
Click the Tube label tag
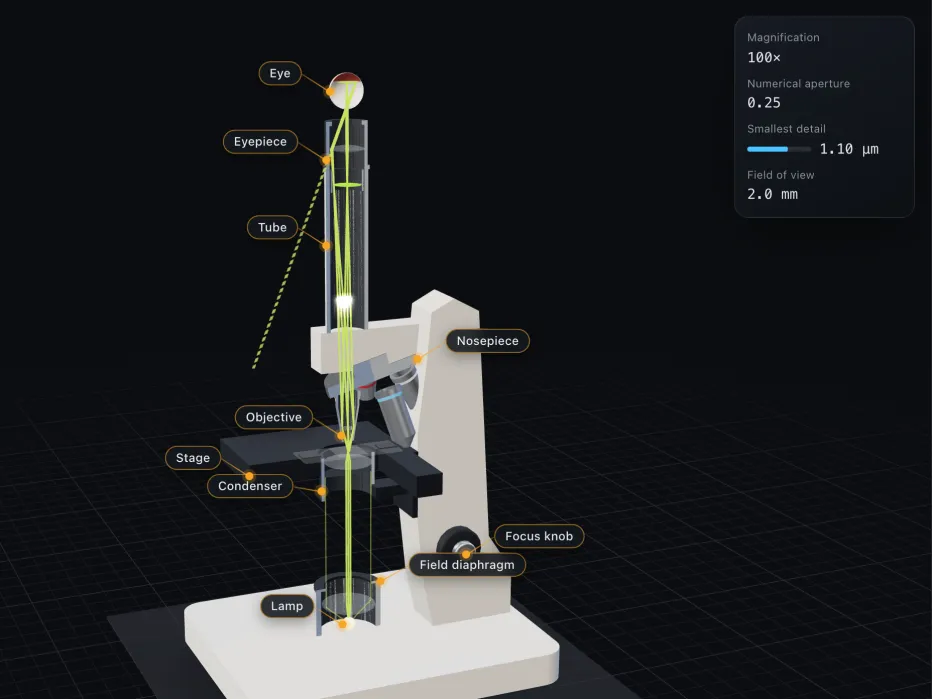tap(272, 227)
